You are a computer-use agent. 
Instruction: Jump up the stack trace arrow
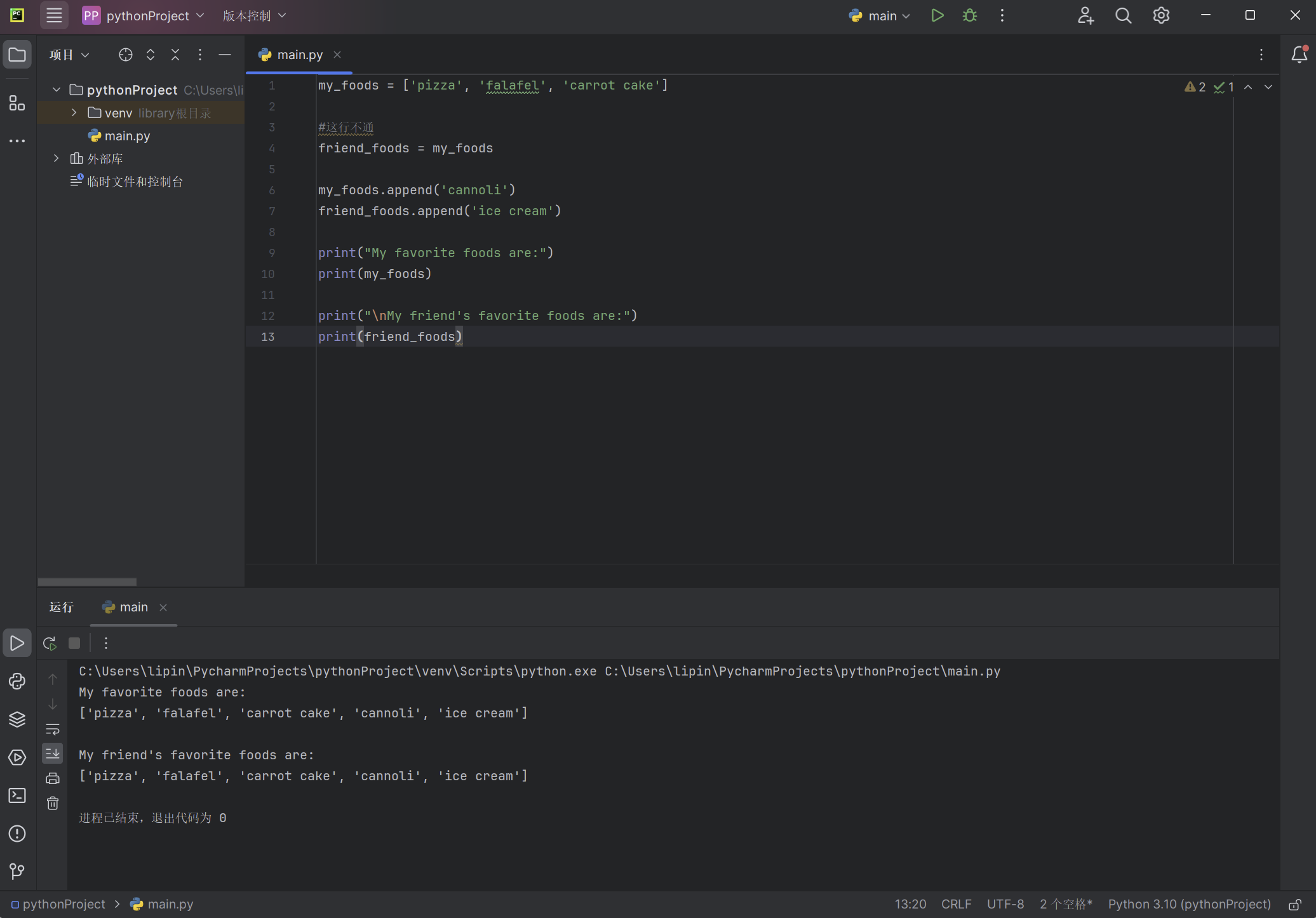click(x=53, y=679)
